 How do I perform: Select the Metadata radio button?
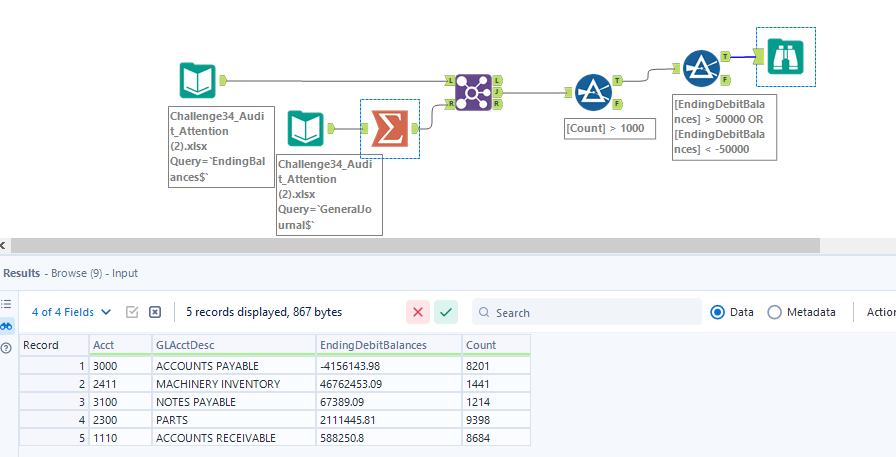click(x=774, y=312)
